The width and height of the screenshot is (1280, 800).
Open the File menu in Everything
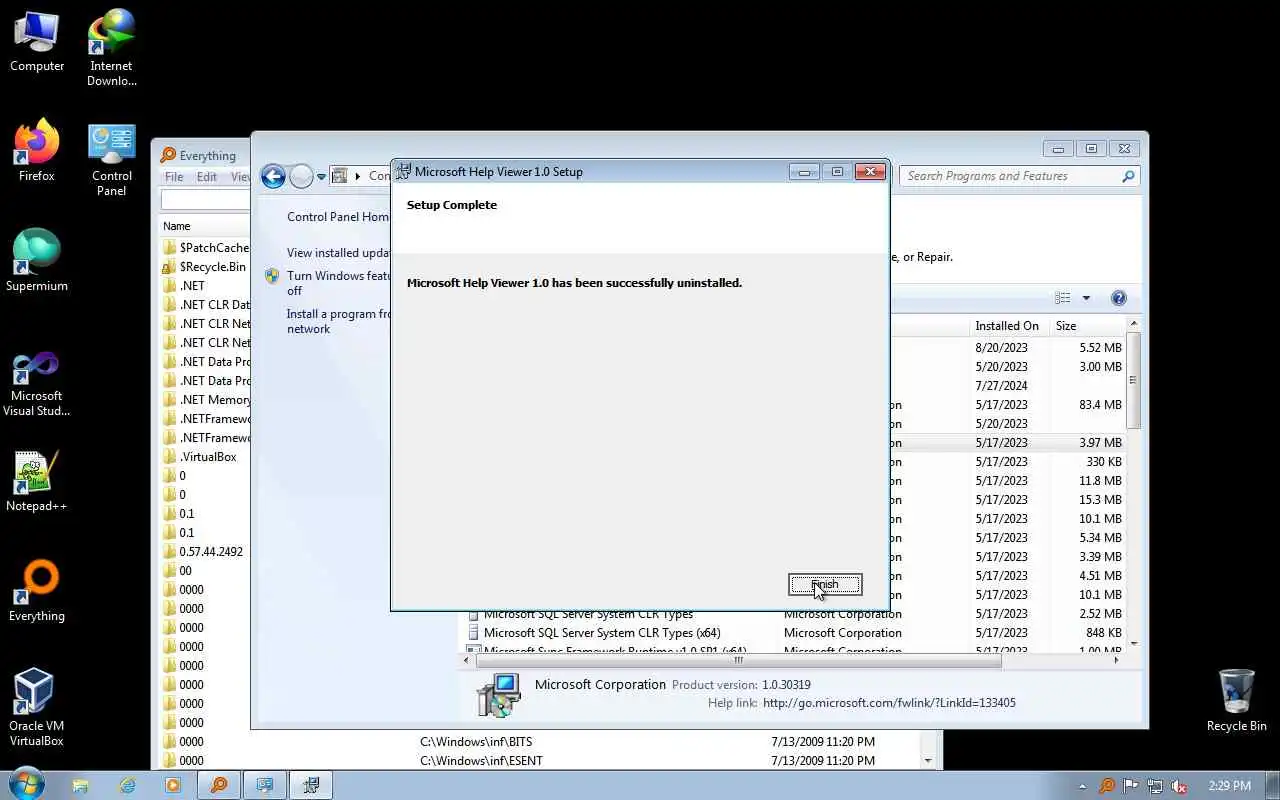[x=174, y=177]
